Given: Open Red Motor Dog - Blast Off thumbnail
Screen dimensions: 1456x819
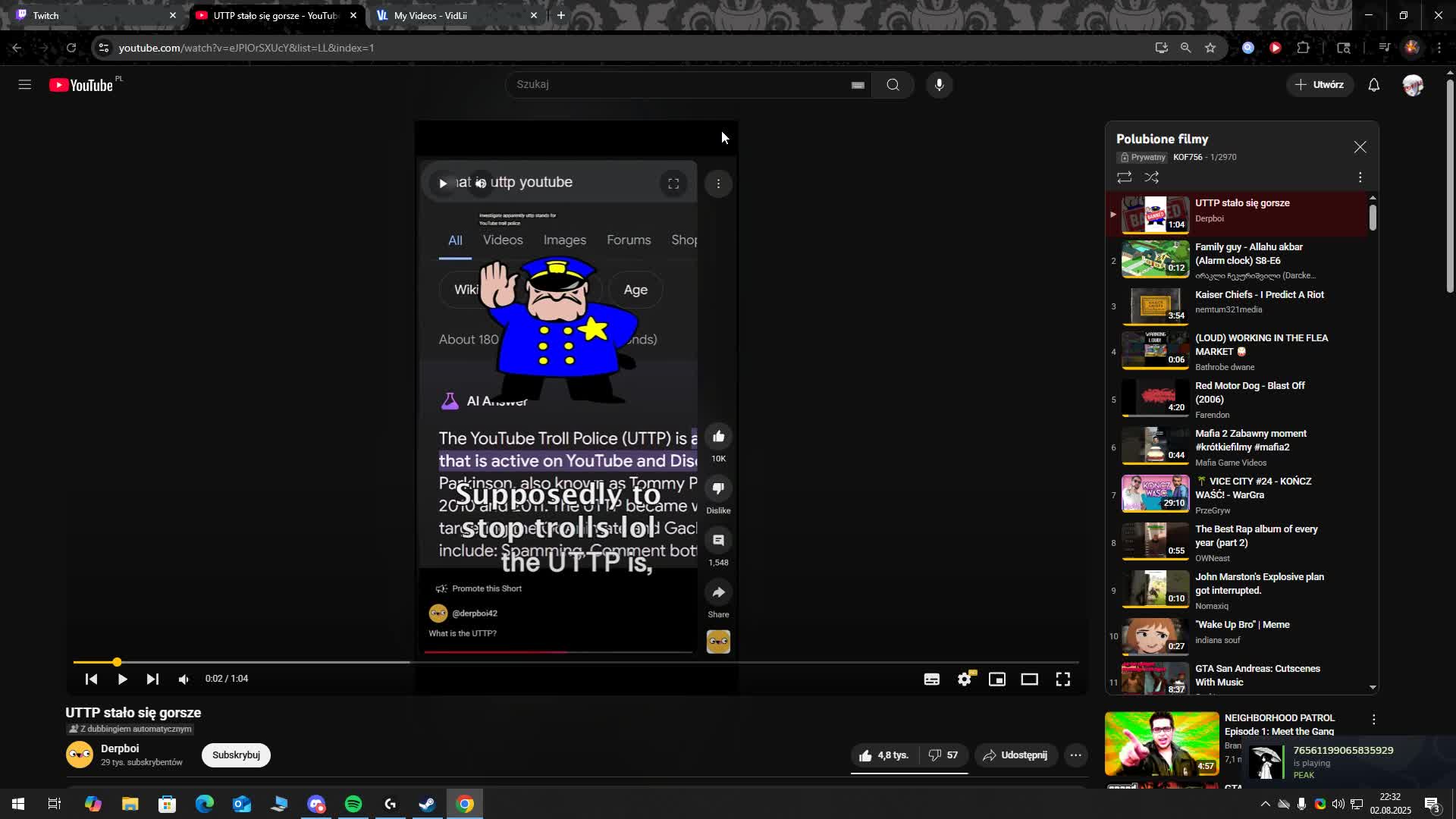Looking at the screenshot, I should (1155, 398).
